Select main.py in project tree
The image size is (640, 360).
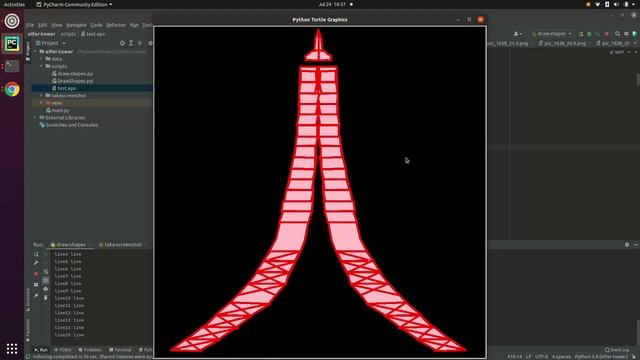58,110
